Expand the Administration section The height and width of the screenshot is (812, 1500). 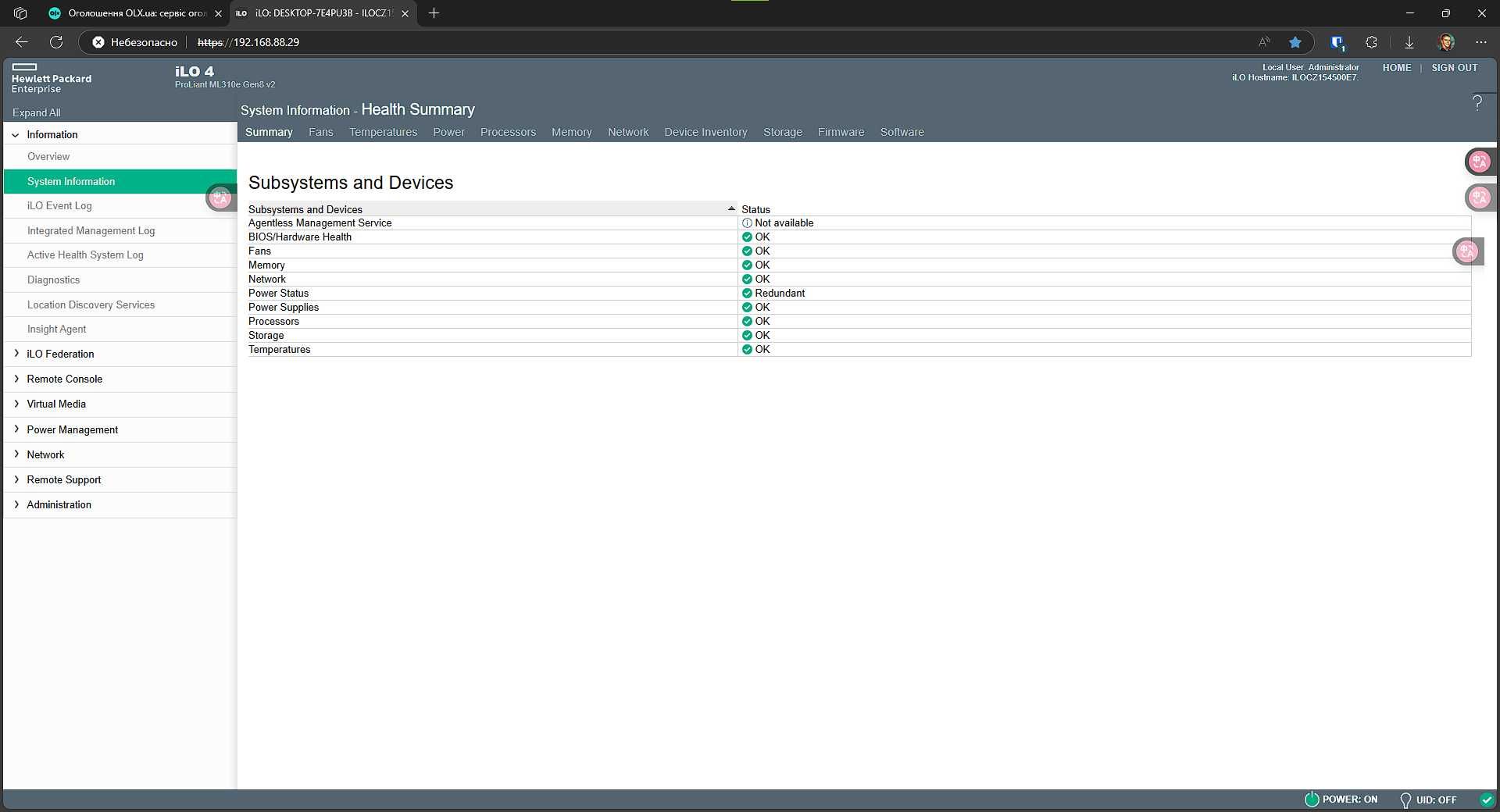tap(16, 504)
